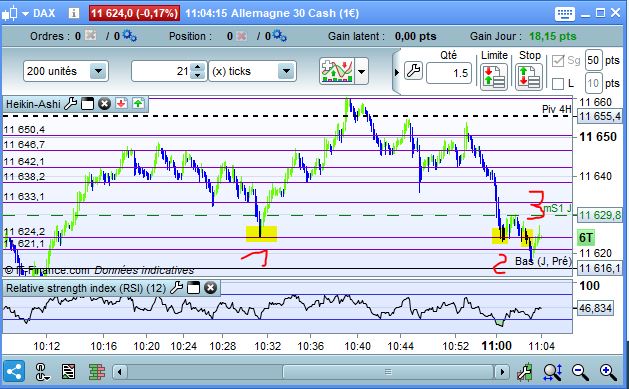Click the Gain Jour 18,15 pts value
This screenshot has height=389, width=629.
click(552, 36)
